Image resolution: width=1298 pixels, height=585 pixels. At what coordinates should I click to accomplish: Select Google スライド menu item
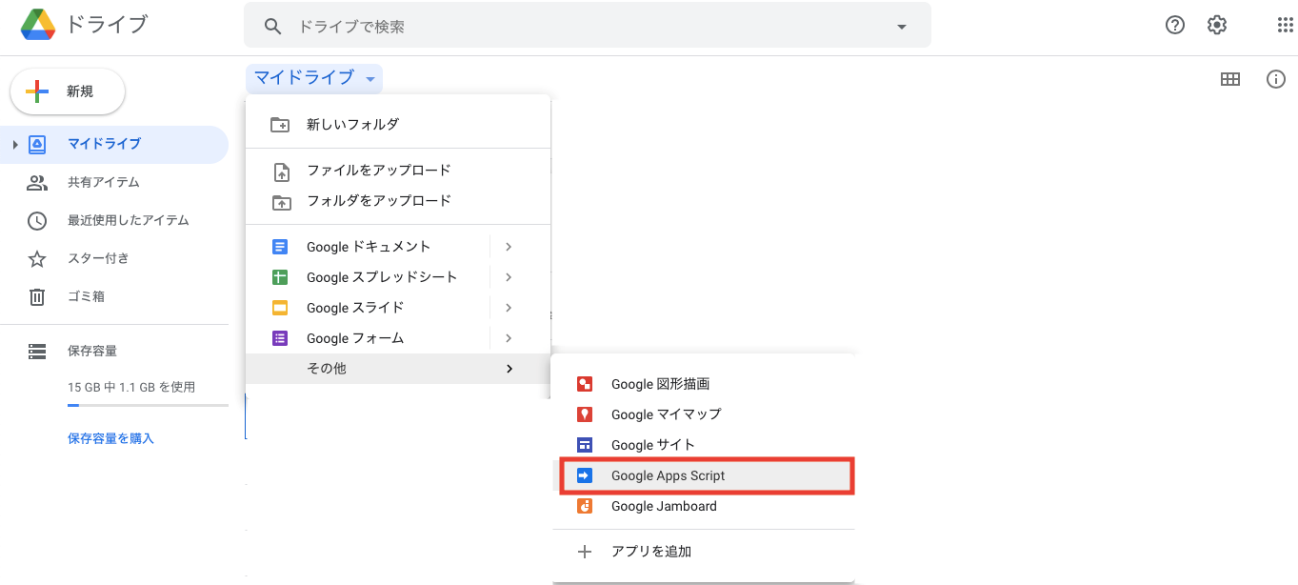click(x=398, y=308)
